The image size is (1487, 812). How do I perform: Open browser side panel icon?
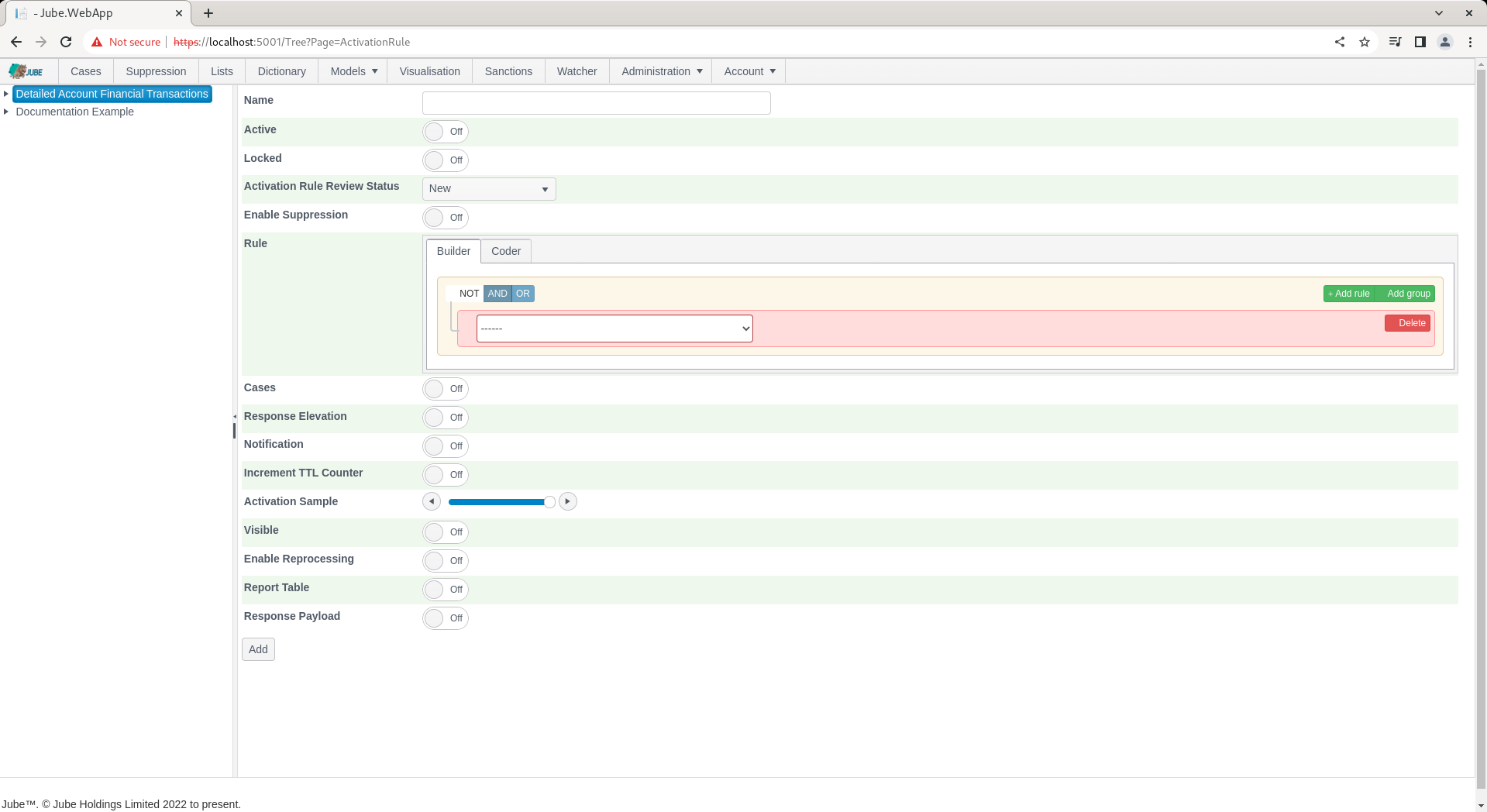(x=1420, y=42)
